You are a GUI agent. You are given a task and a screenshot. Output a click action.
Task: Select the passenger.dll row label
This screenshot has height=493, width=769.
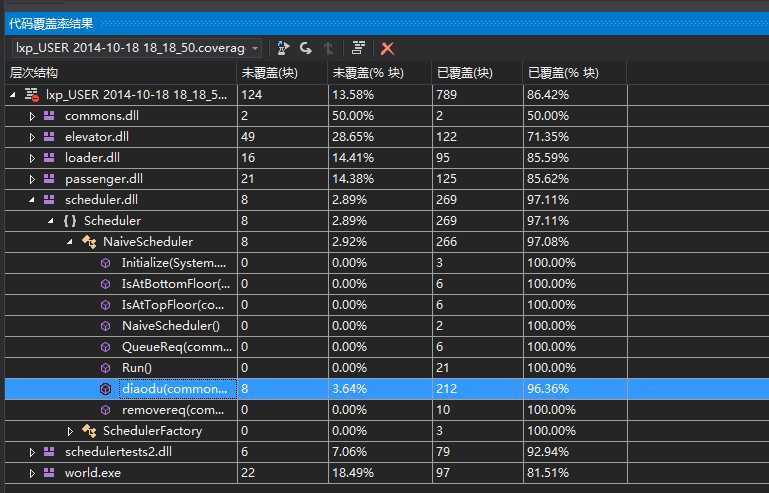click(104, 179)
